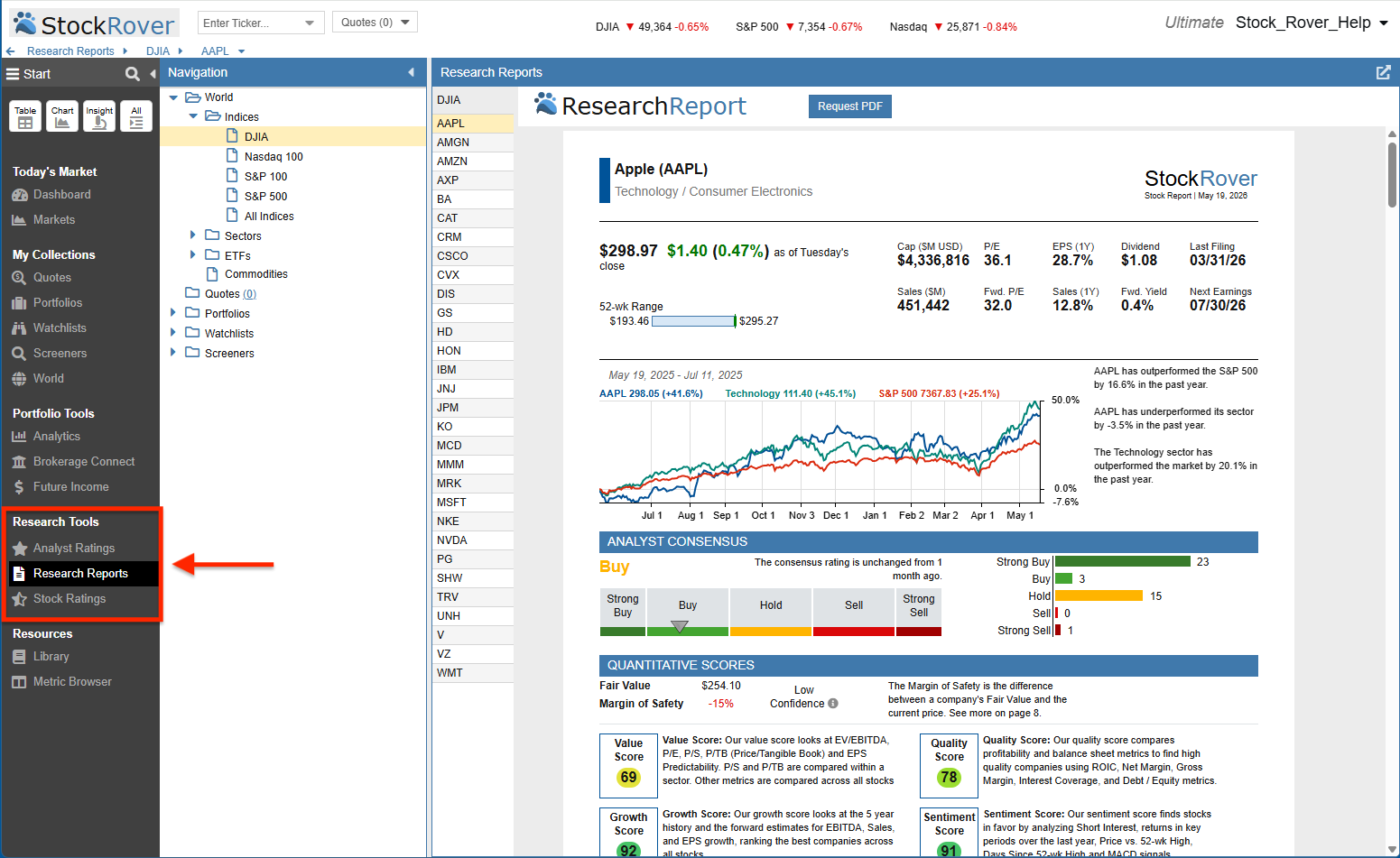Open the Quotes (0) dropdown in the top bar
The height and width of the screenshot is (858, 1400).
pyautogui.click(x=375, y=23)
